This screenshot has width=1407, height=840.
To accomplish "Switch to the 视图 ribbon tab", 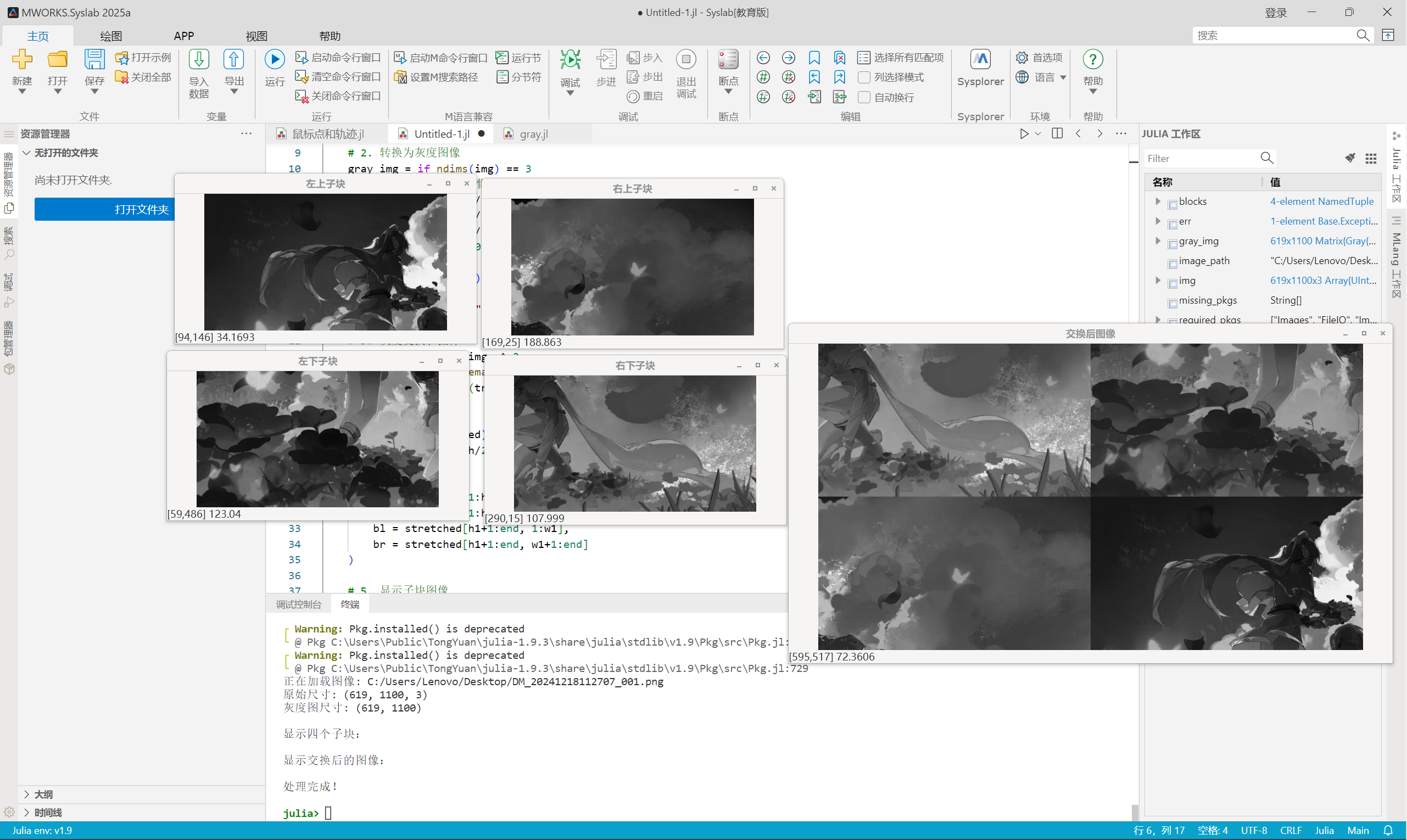I will pyautogui.click(x=256, y=36).
